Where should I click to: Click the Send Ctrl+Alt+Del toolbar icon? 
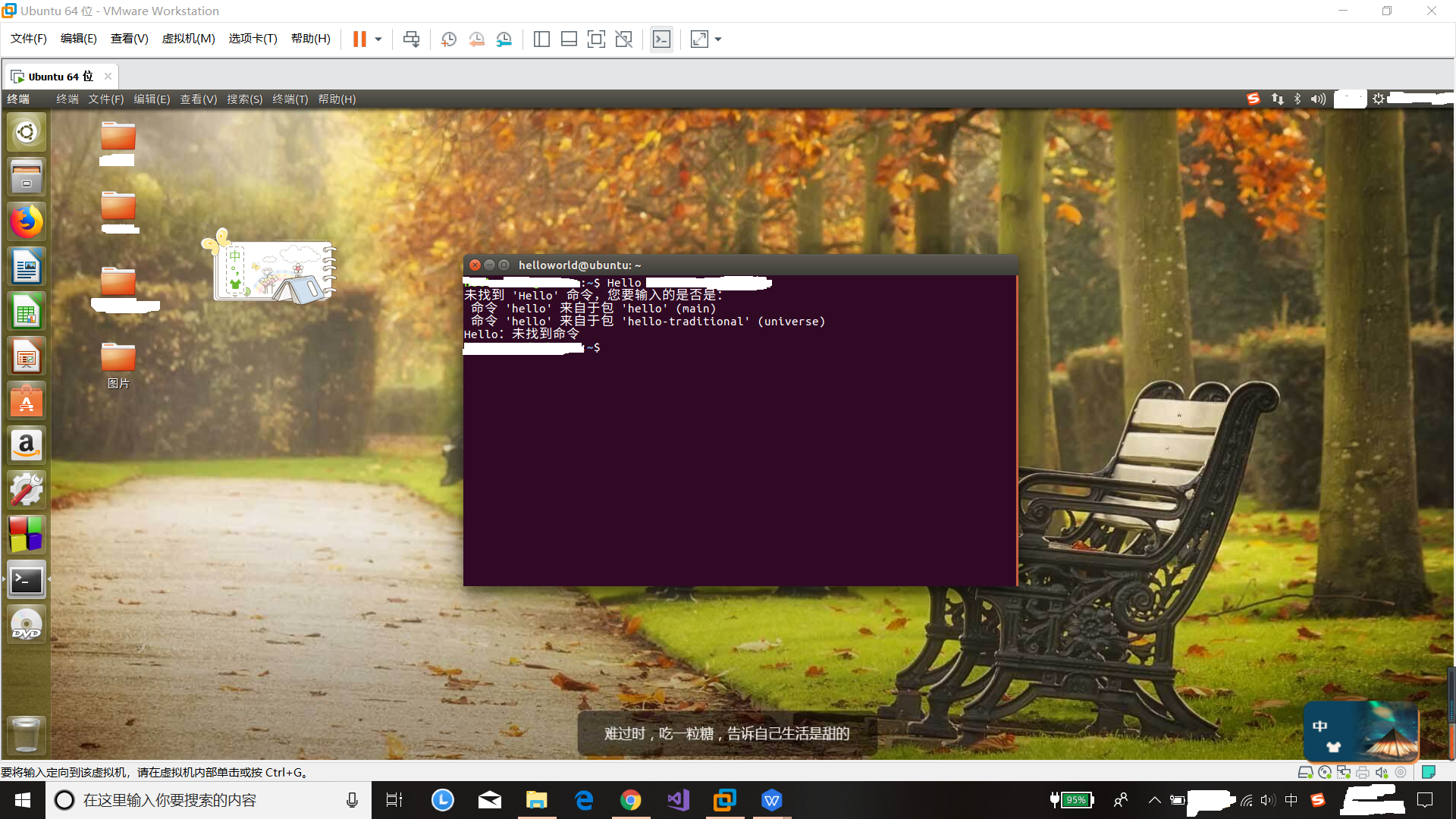[411, 39]
